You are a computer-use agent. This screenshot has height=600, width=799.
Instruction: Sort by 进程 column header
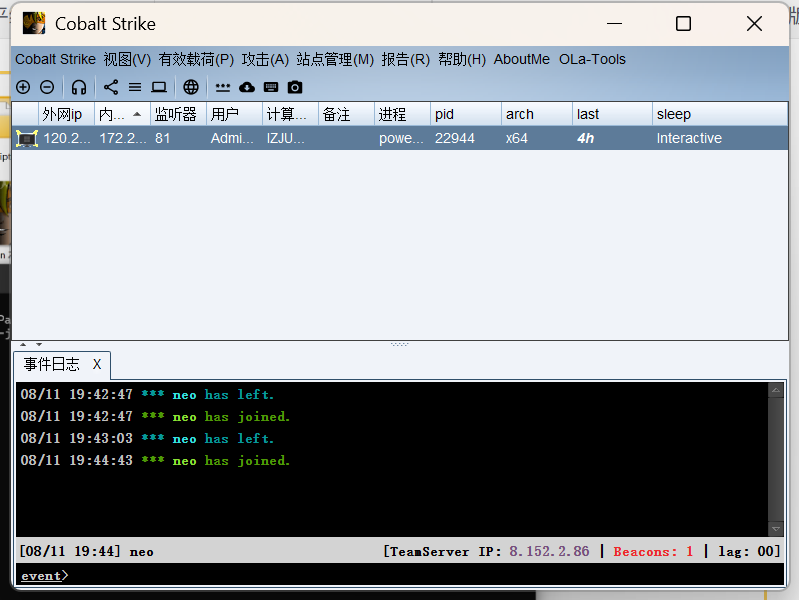[x=403, y=114]
